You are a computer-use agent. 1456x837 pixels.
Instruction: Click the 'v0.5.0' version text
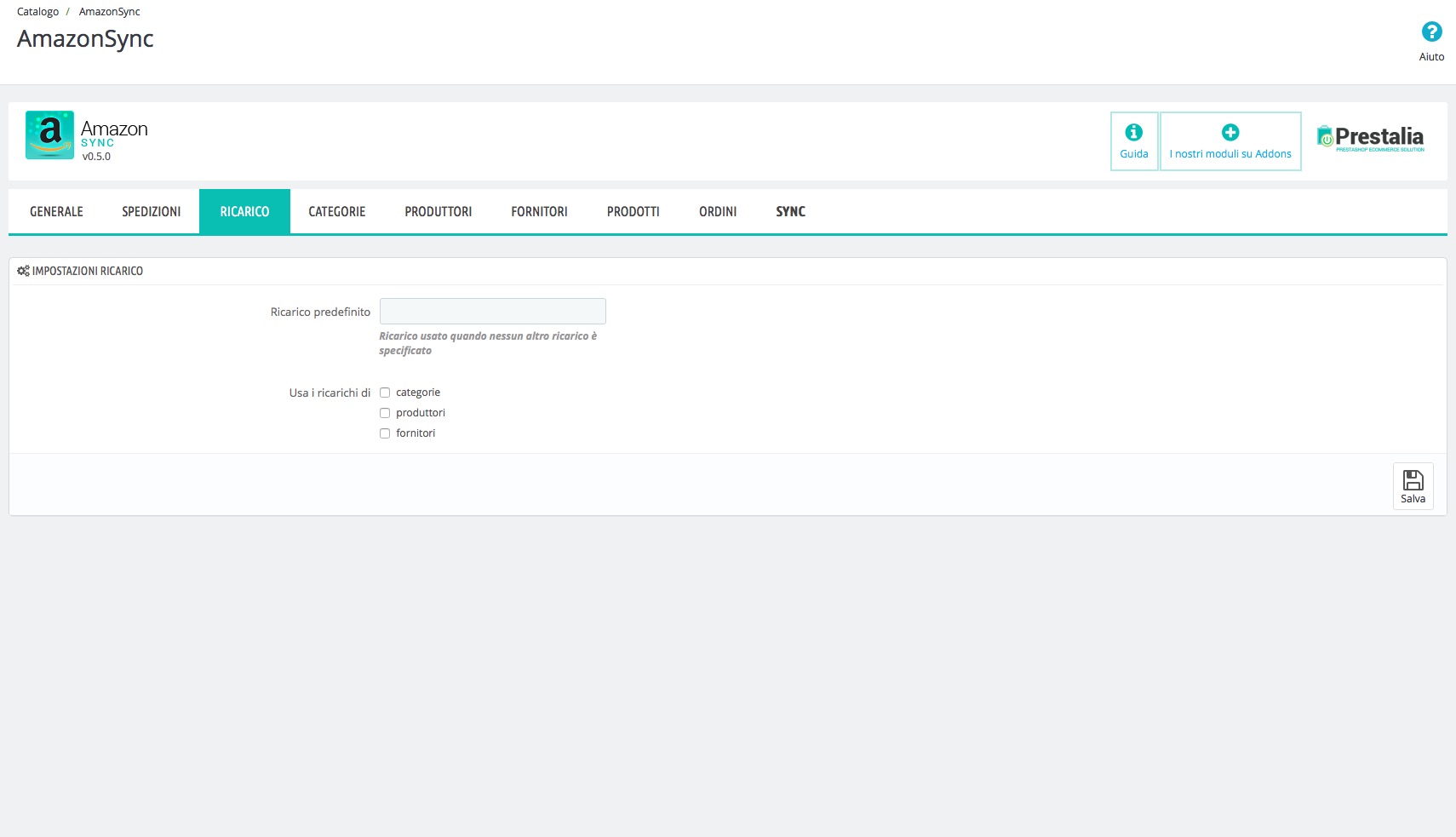[x=96, y=157]
